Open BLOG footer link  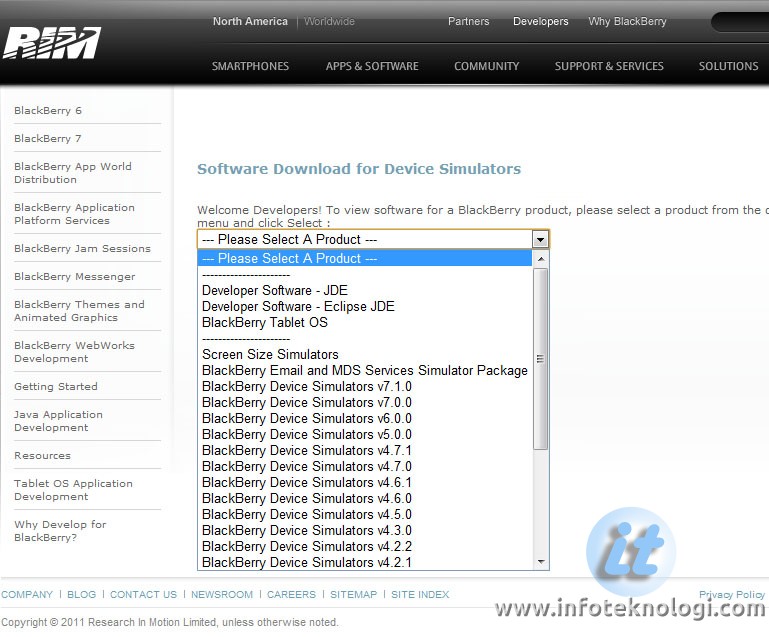click(81, 594)
